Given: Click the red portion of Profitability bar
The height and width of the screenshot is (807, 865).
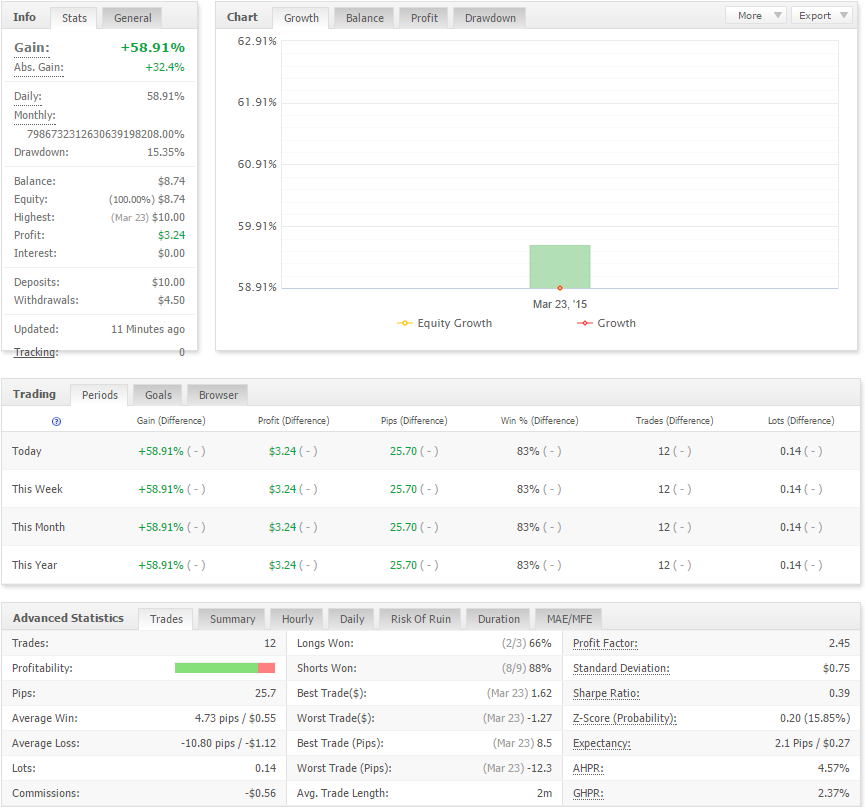Looking at the screenshot, I should [x=266, y=668].
